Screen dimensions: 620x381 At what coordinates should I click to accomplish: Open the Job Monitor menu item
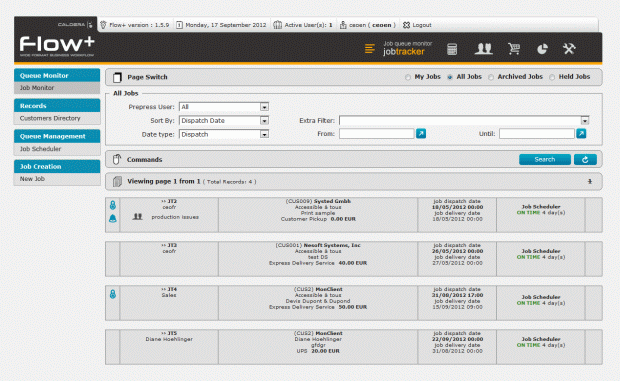(57, 88)
